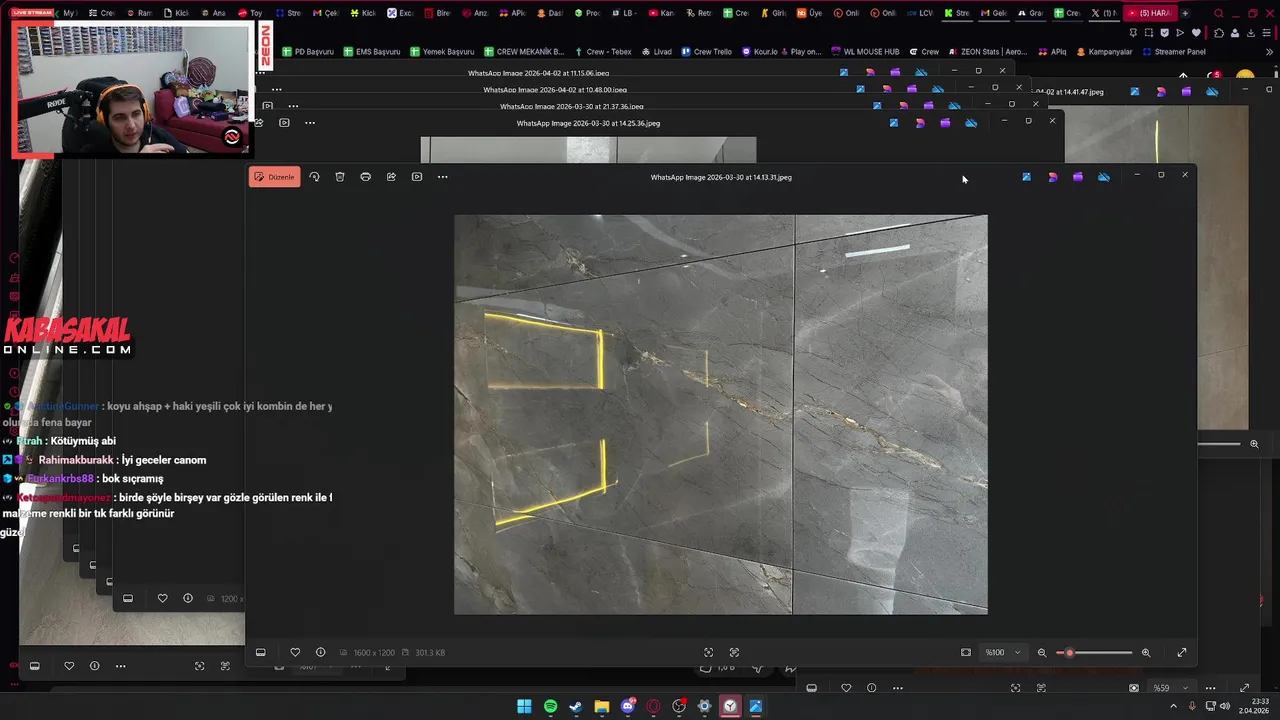The width and height of the screenshot is (1280, 720).
Task: Open Windows Start menu
Action: coord(524,706)
